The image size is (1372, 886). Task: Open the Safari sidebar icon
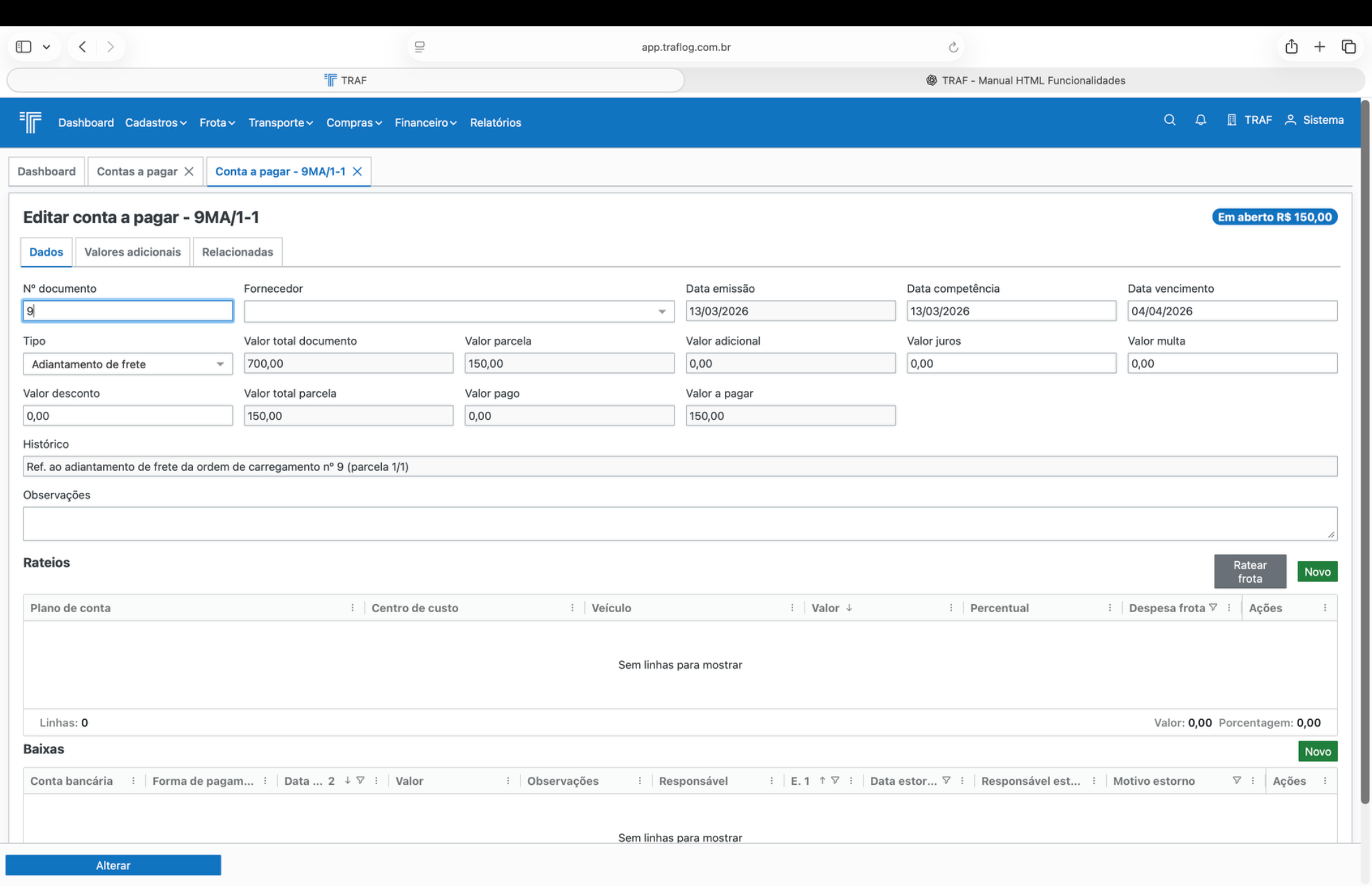[24, 47]
